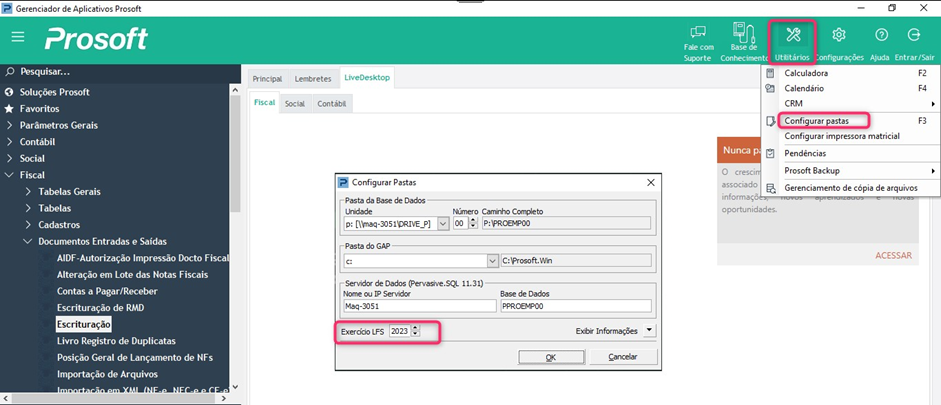Open the Base de Conhecimento icon
This screenshot has height=405, width=941.
[x=743, y=32]
